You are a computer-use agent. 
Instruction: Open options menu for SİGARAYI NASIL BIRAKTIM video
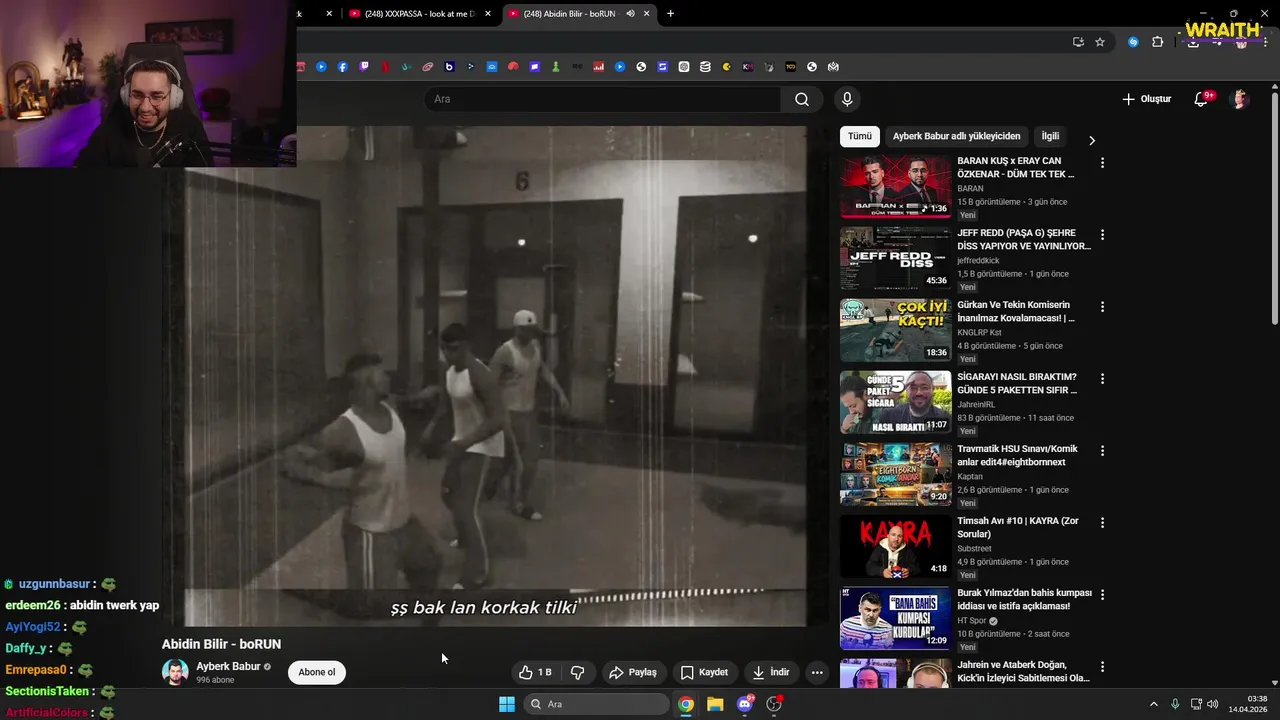pos(1102,379)
